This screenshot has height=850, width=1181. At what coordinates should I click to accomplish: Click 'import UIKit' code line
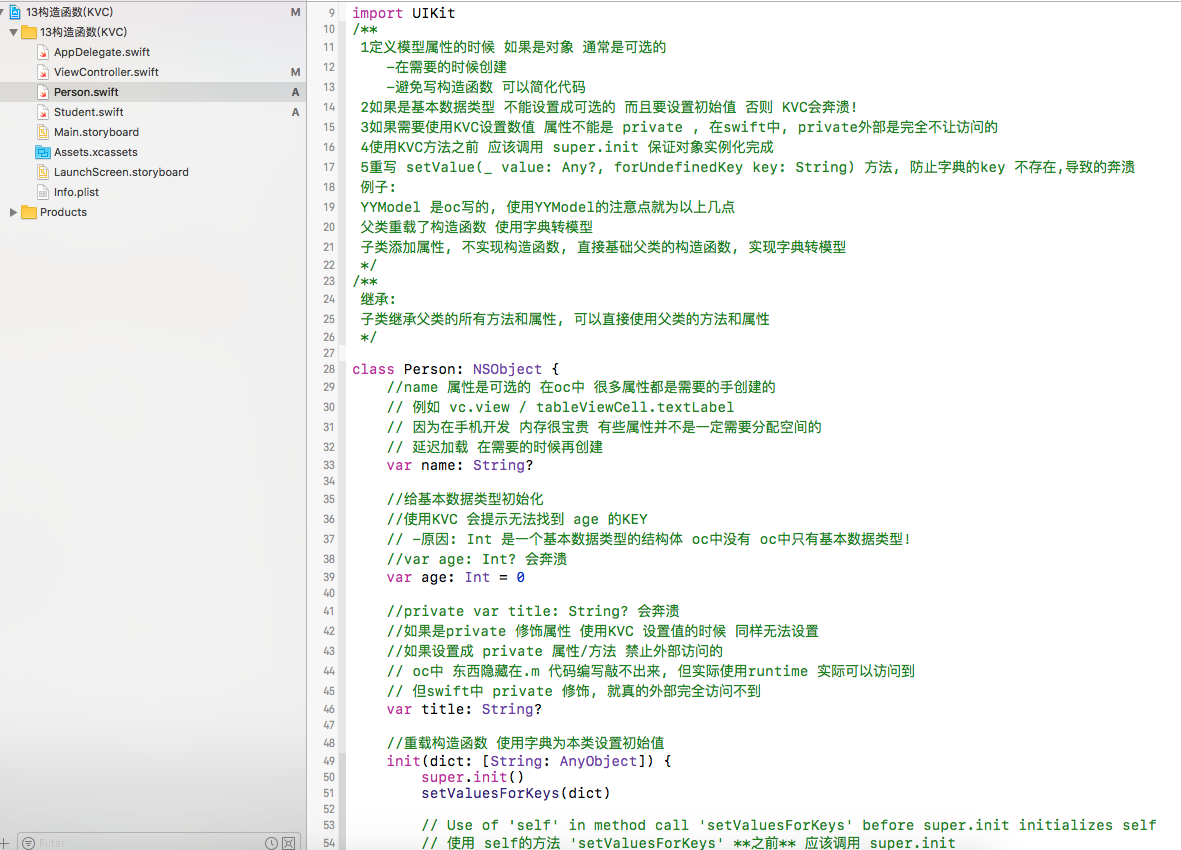click(x=403, y=13)
